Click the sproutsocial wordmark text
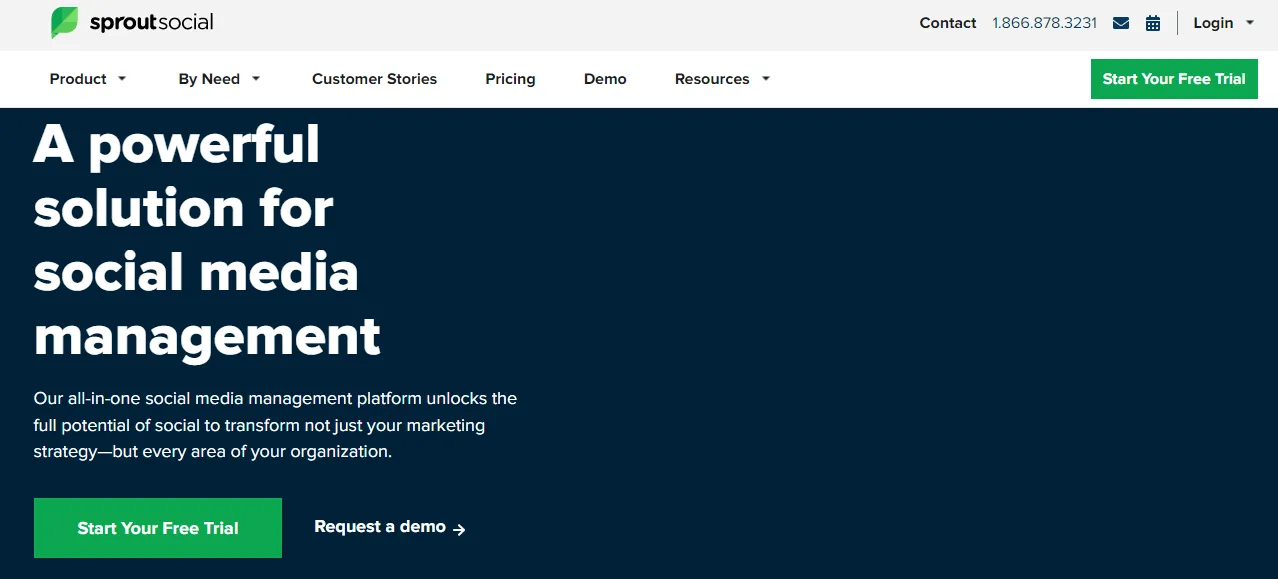 pos(151,22)
